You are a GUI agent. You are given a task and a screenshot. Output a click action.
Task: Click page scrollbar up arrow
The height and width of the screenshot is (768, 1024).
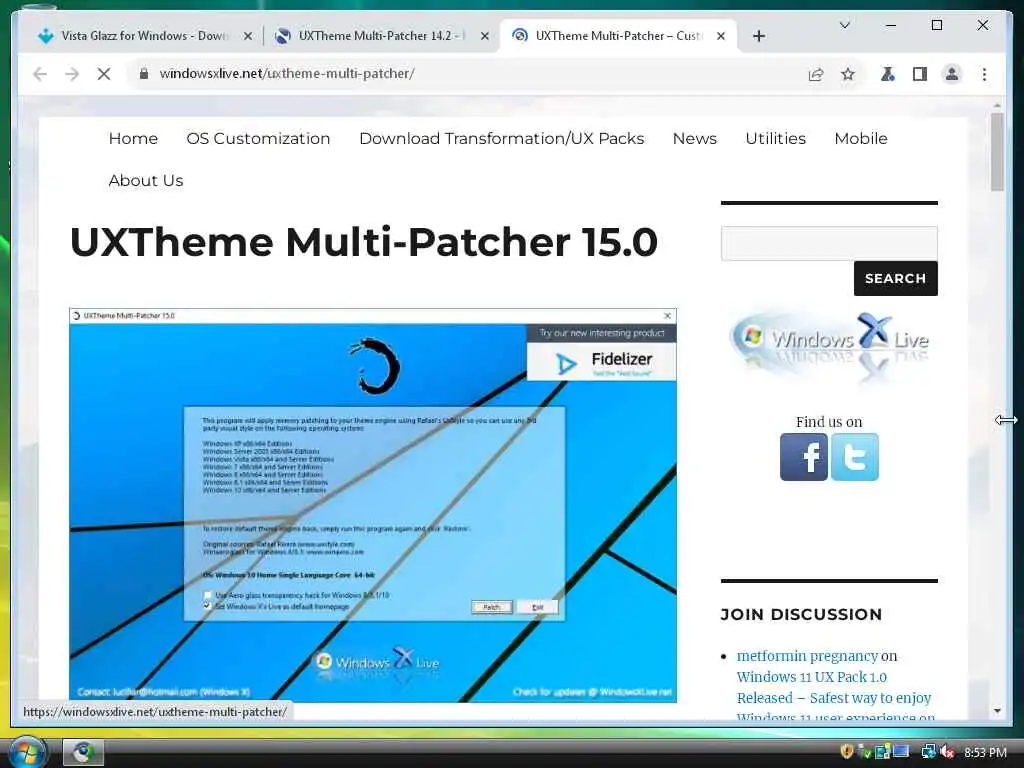997,105
